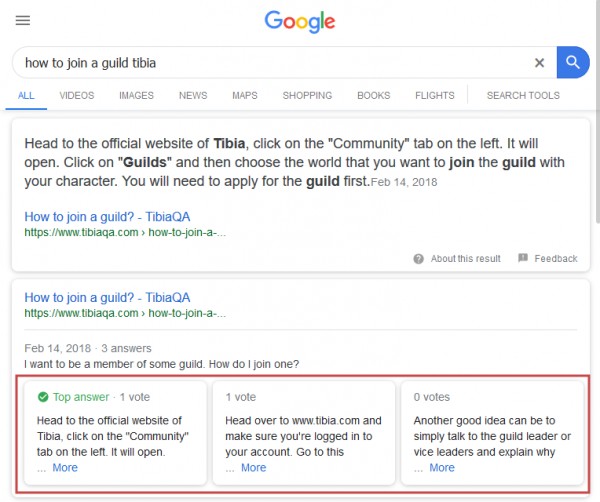Click the About this result question icon
Image resolution: width=600 pixels, height=502 pixels.
[418, 259]
